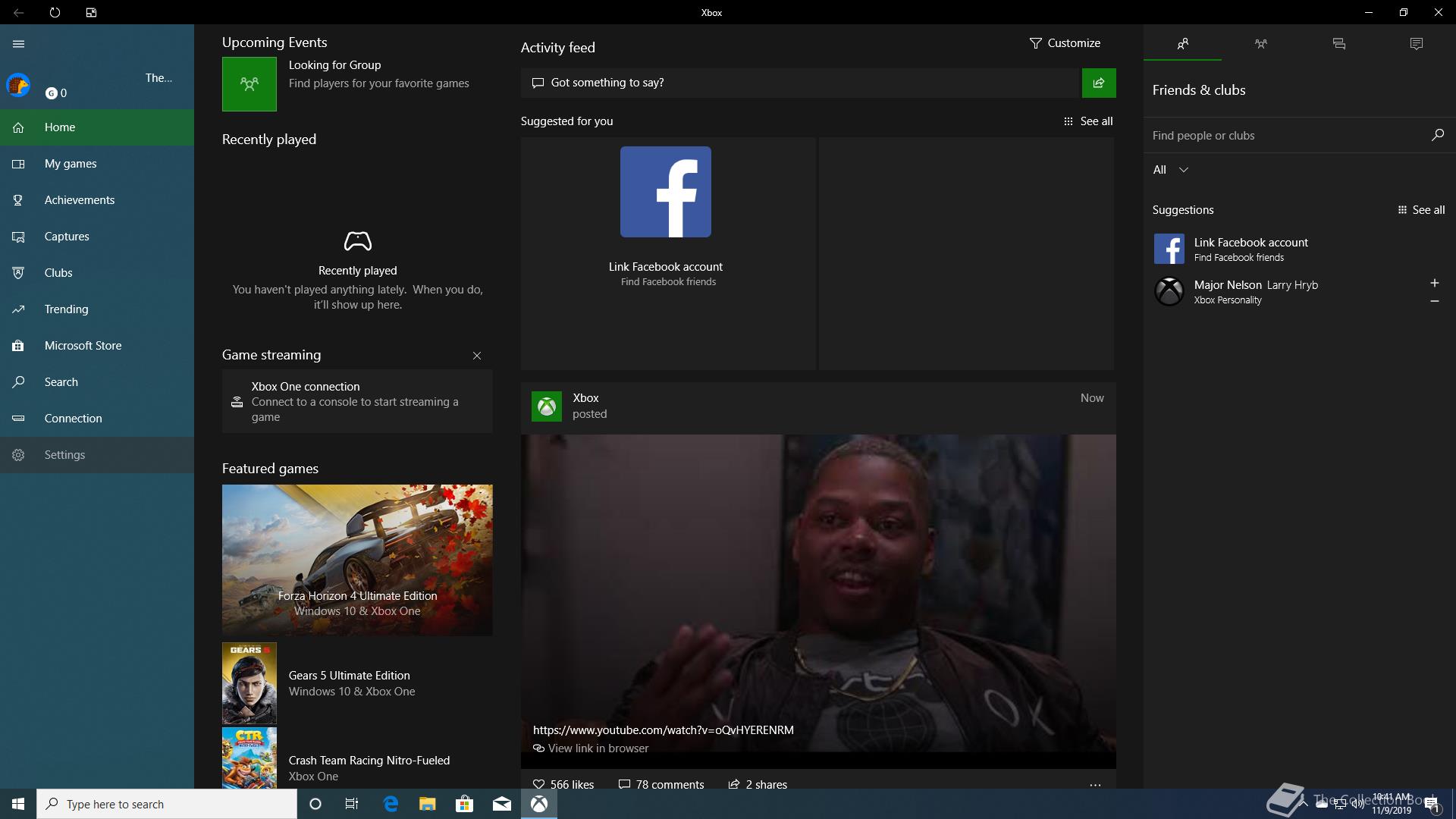Screen dimensions: 1456x819
Task: Open more options for the post
Action: coord(1095,785)
